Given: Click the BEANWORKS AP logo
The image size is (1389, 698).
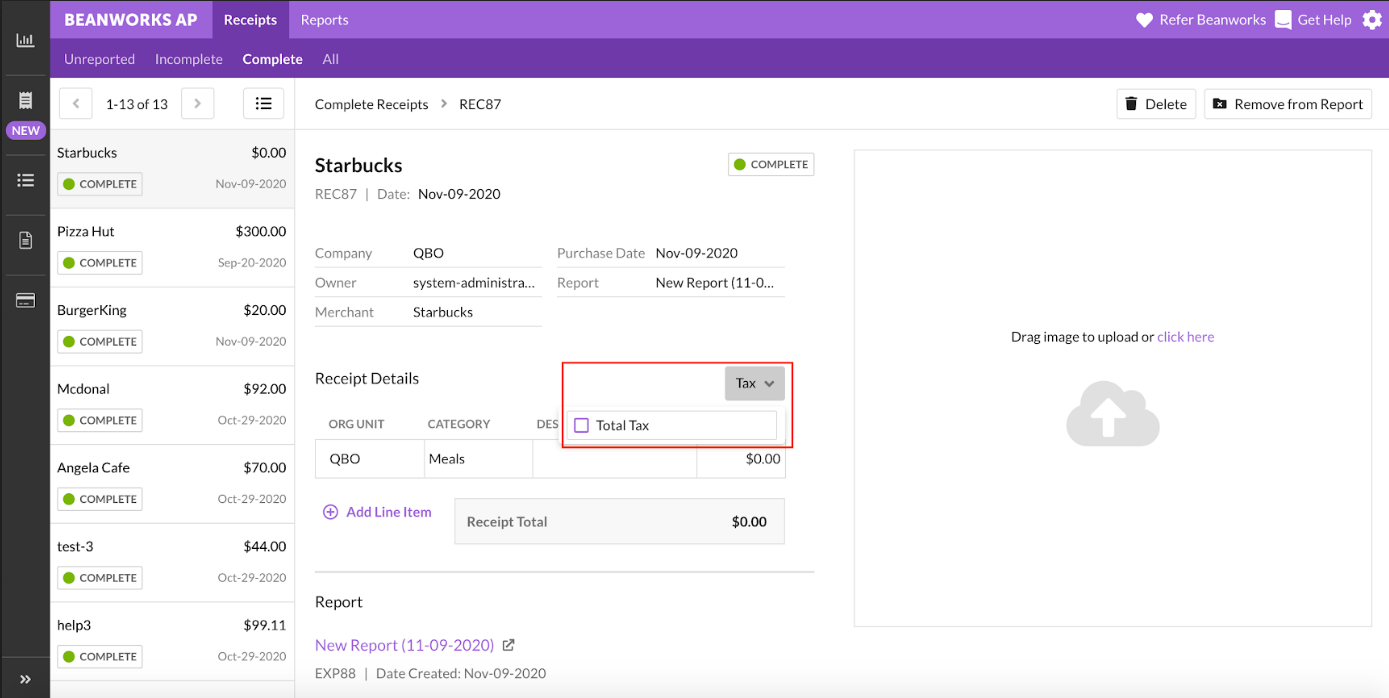Looking at the screenshot, I should coord(131,19).
